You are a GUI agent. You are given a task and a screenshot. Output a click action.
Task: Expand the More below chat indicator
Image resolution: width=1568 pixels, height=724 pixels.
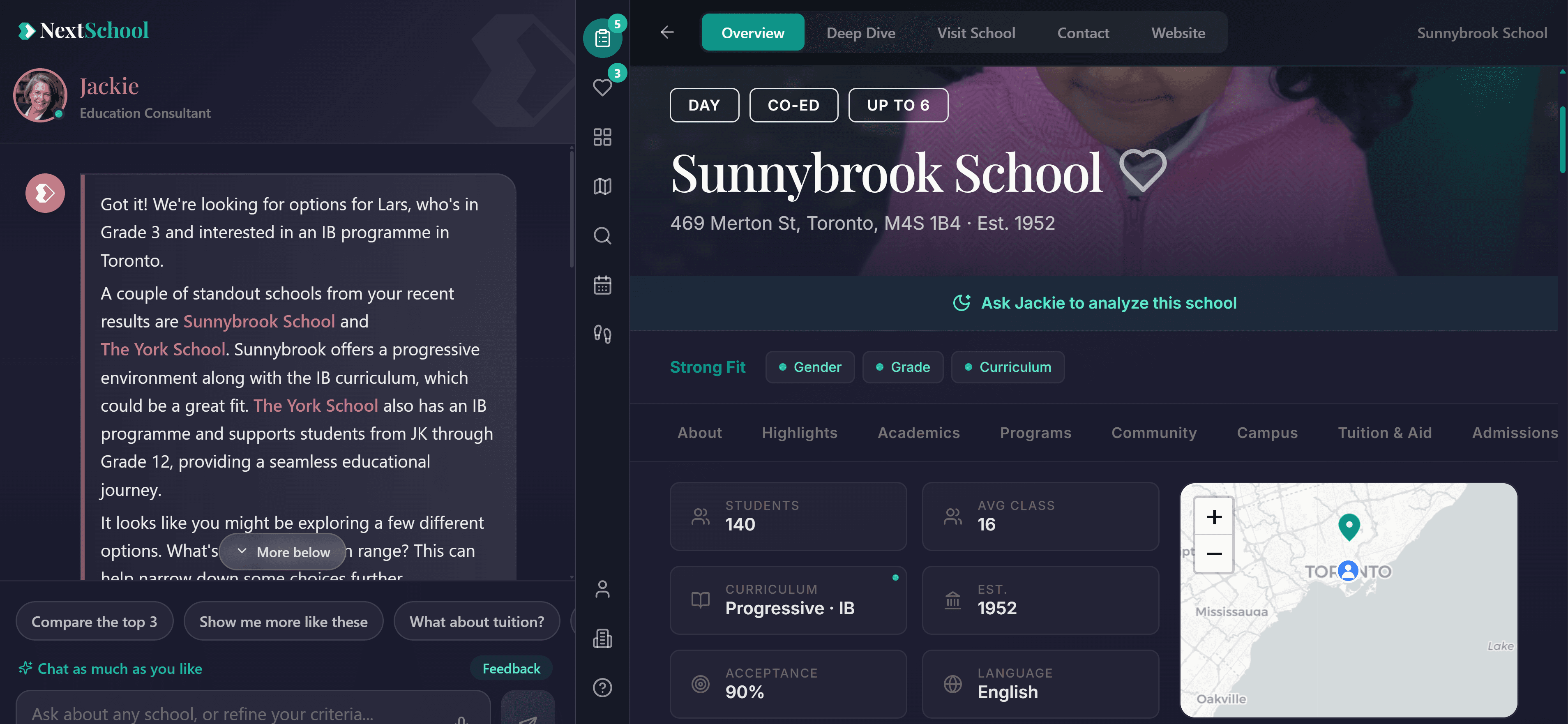point(283,552)
